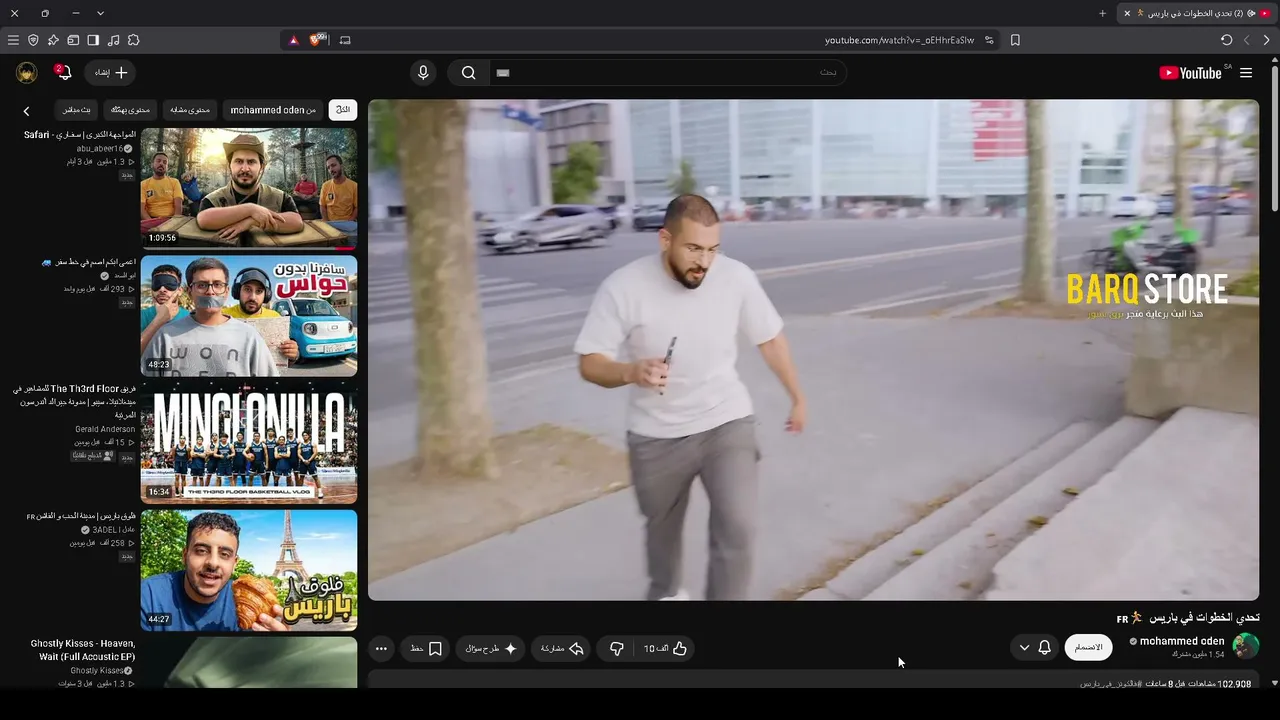Open a new browser tab

click(1102, 13)
